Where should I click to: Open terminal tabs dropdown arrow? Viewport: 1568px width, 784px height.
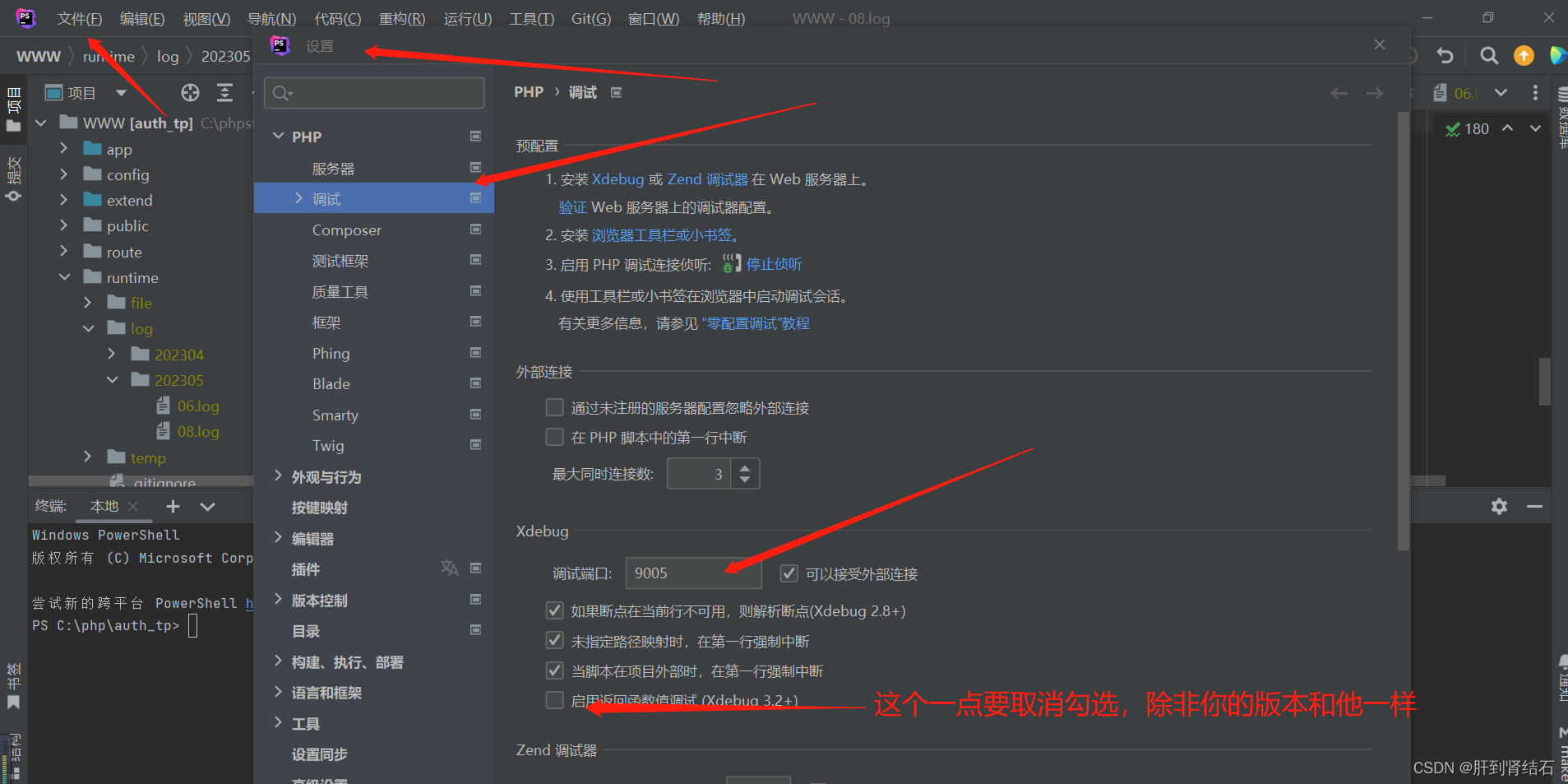click(207, 506)
